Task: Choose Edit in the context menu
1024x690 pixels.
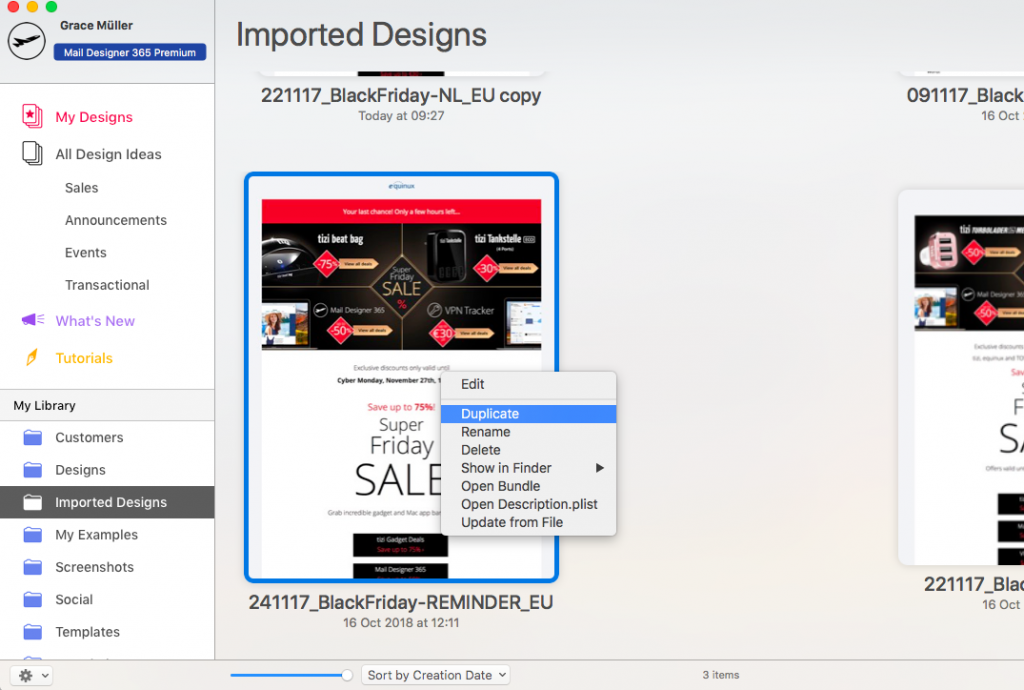Action: pos(528,384)
